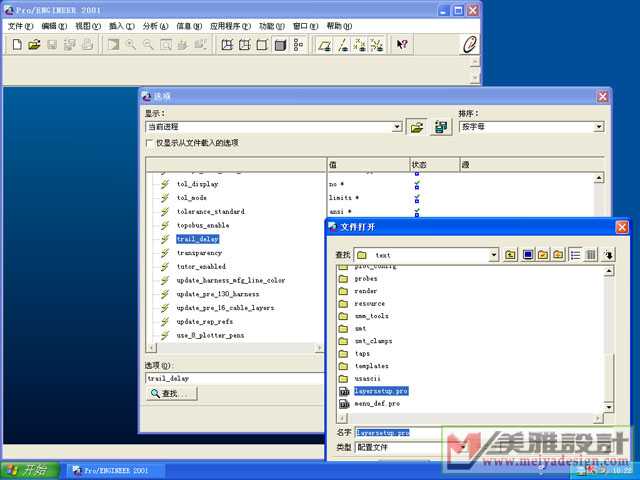Select the use_8_plotter_pens option row
This screenshot has height=480, width=640.
click(x=210, y=336)
